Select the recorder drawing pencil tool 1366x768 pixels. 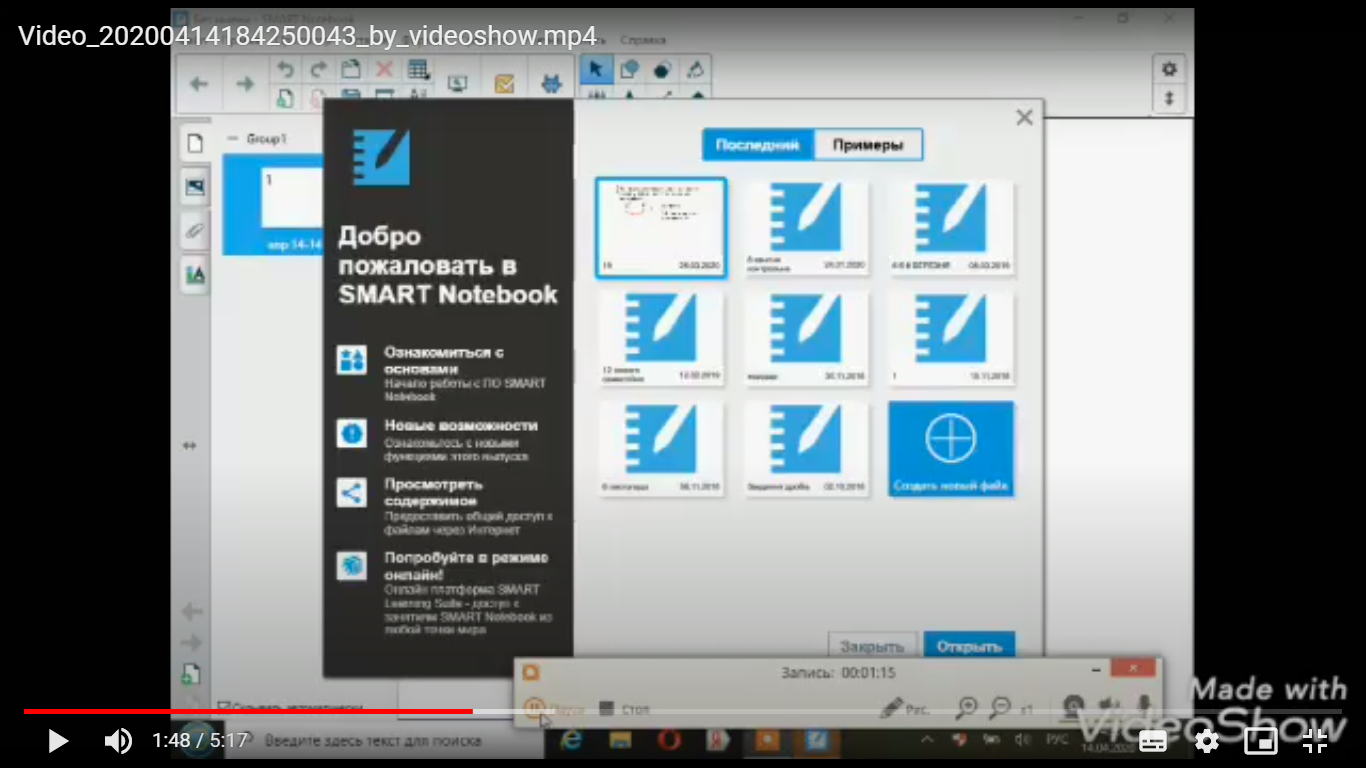904,708
